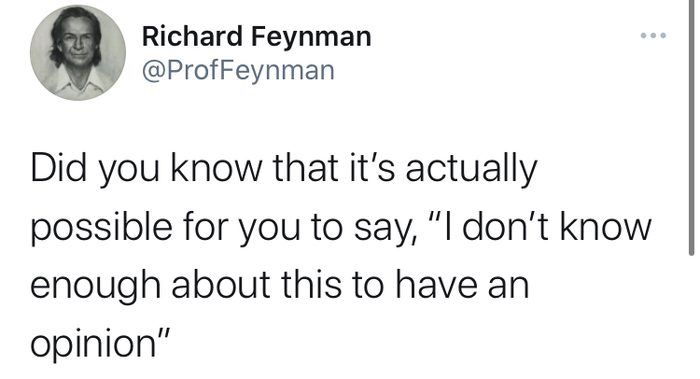
Task: Click the vertical scrollbar on the right edge
Action: 692,127
